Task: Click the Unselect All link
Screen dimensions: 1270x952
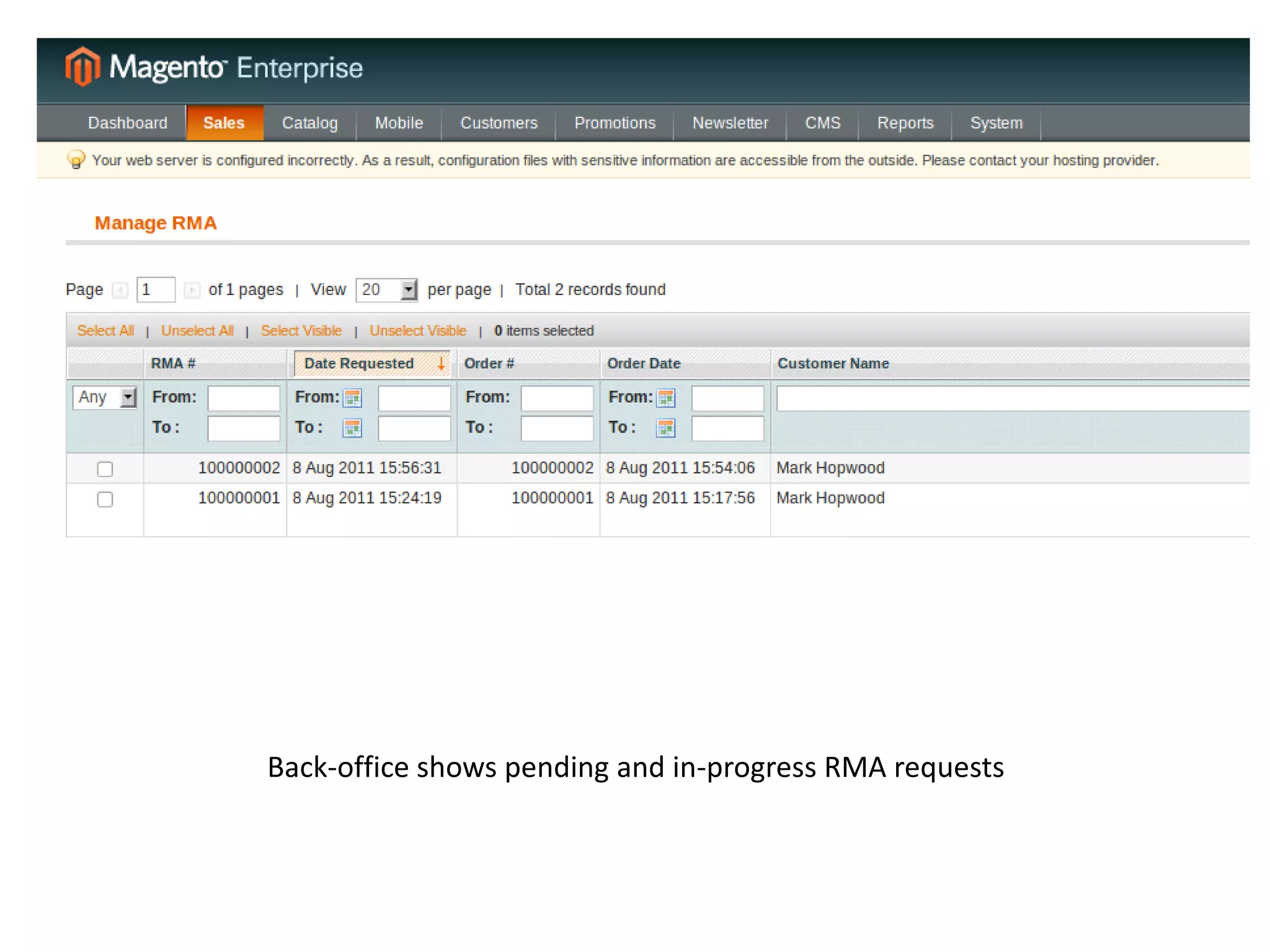Action: (x=197, y=331)
